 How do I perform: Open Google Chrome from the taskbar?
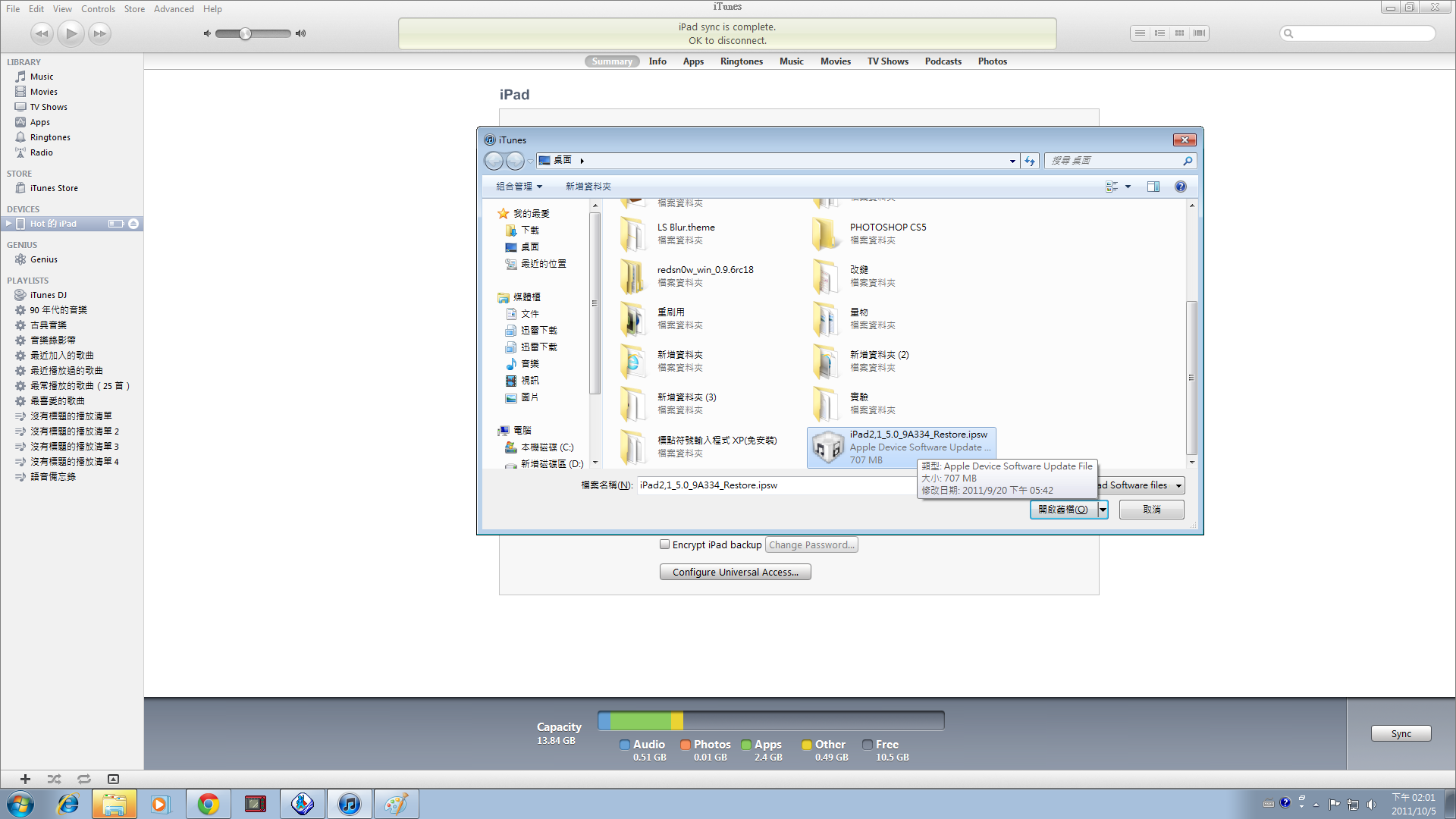(208, 804)
